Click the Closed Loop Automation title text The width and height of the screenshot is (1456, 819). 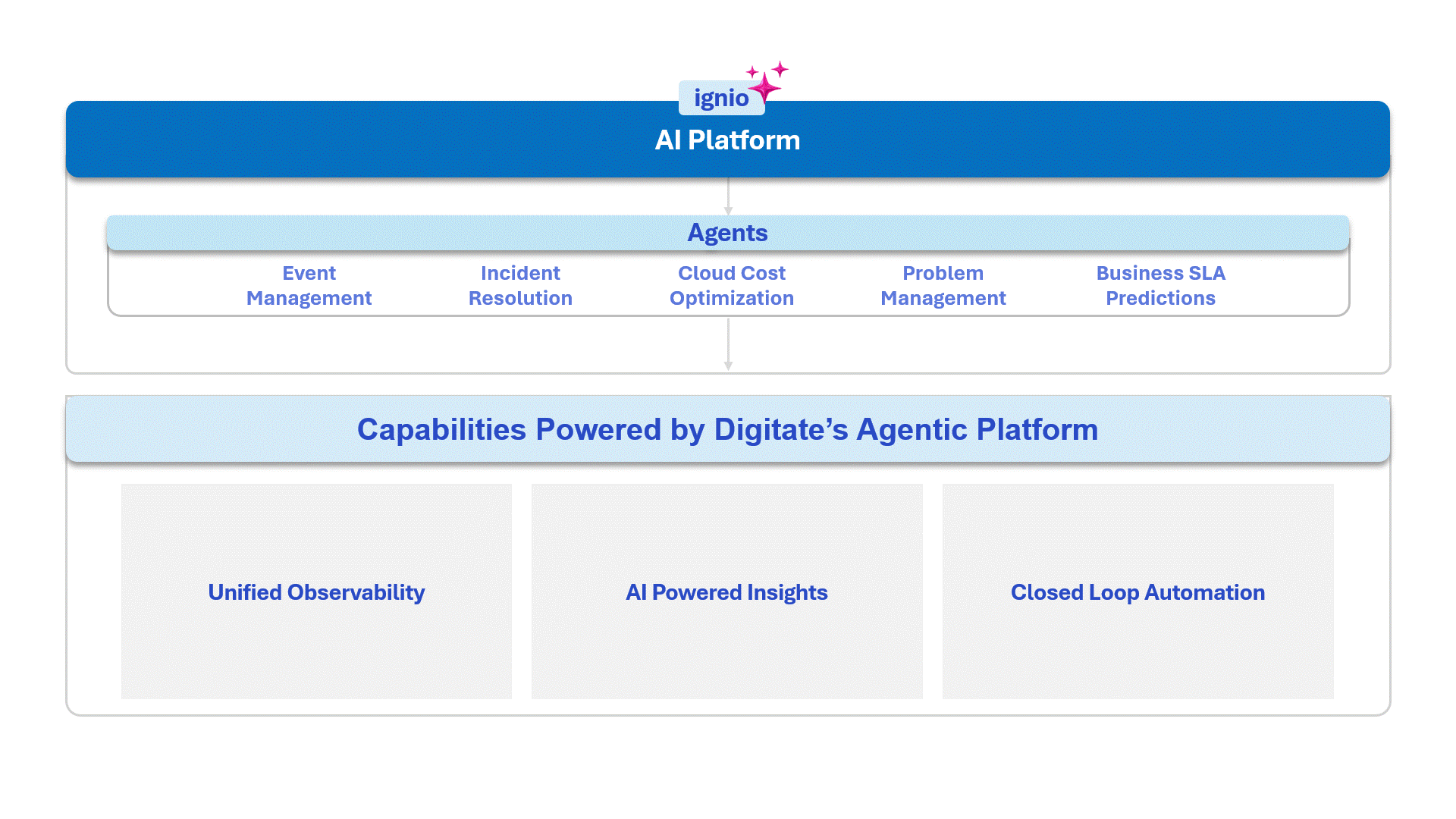coord(1137,592)
